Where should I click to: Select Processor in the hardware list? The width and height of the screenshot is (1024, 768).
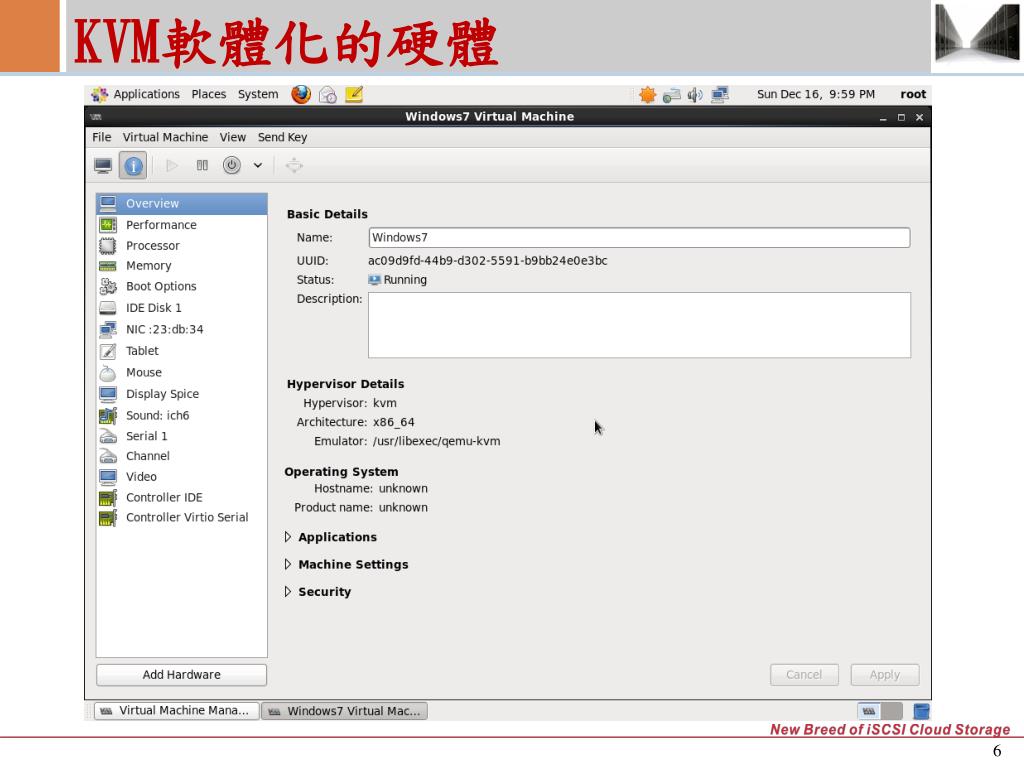(182, 246)
